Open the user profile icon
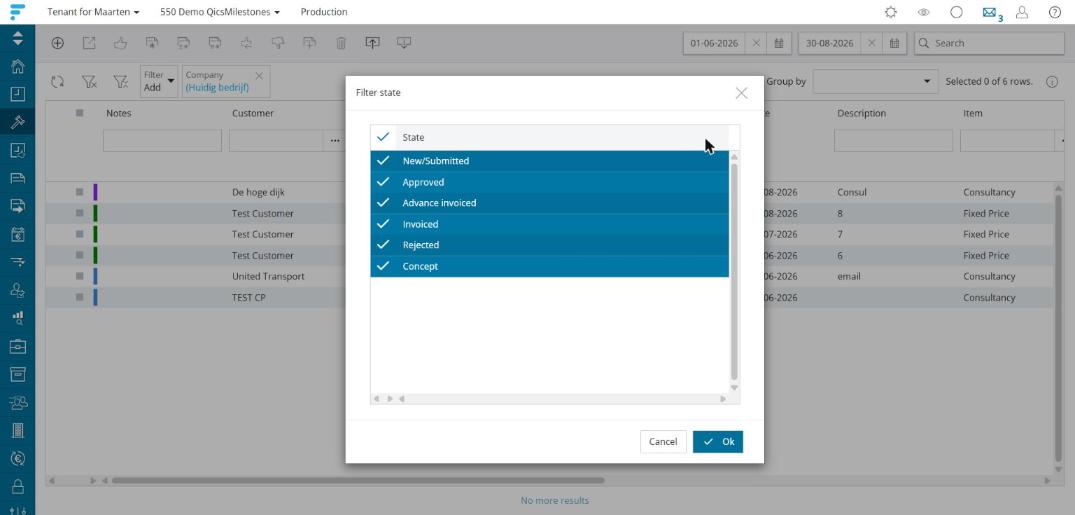1075x515 pixels. (x=1022, y=12)
